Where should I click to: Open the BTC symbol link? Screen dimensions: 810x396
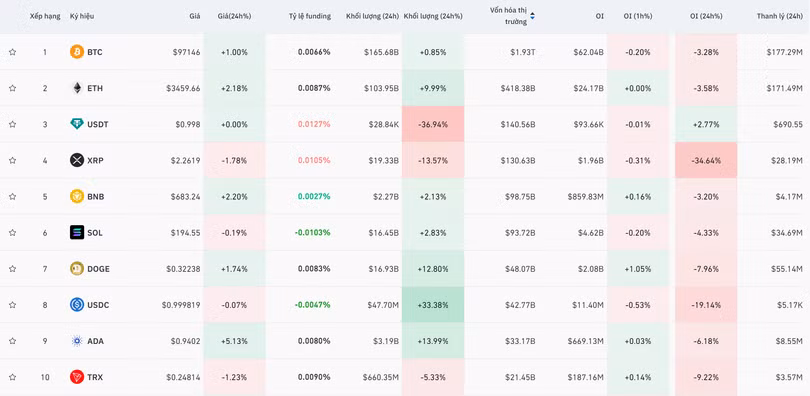click(x=95, y=52)
